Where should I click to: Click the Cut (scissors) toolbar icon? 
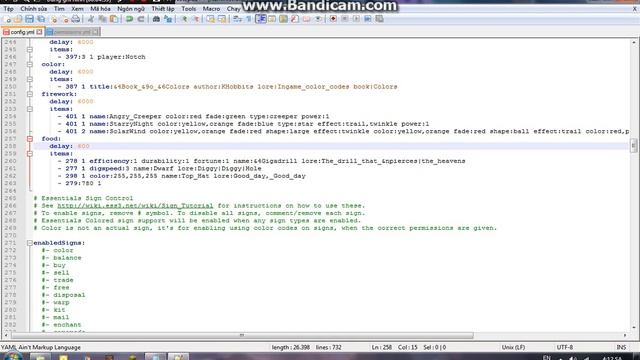91,19
